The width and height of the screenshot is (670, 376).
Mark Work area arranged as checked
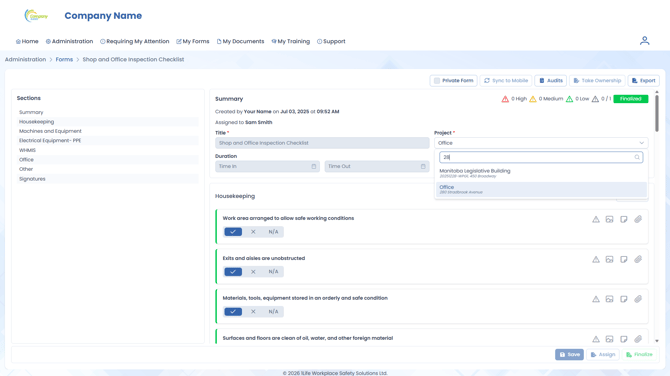click(x=233, y=232)
